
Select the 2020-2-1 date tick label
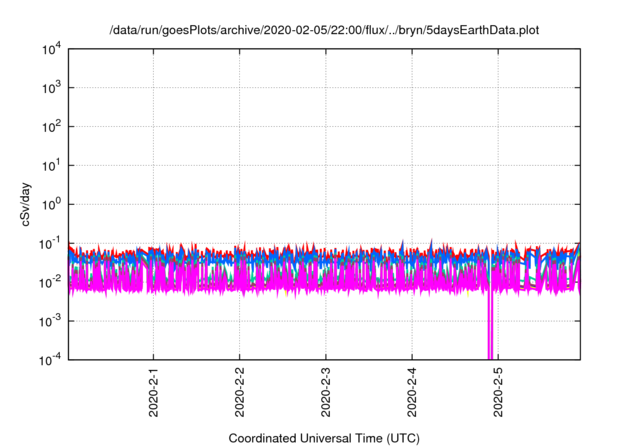(153, 392)
